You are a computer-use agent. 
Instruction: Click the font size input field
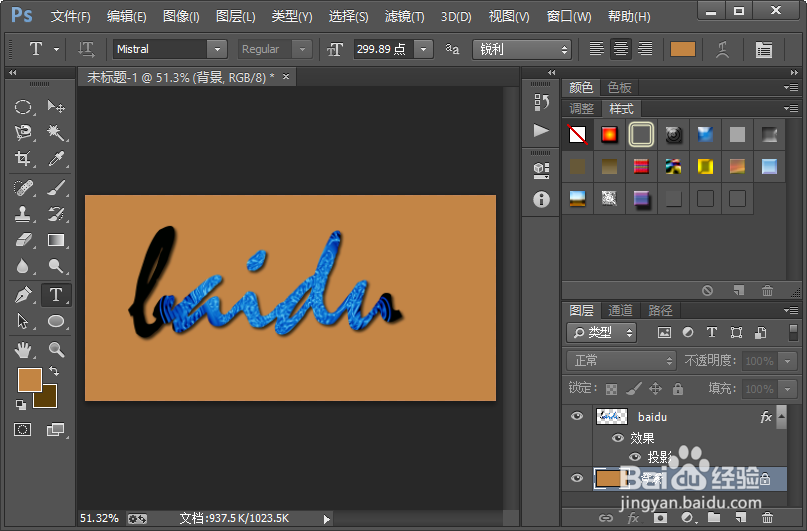tap(383, 49)
